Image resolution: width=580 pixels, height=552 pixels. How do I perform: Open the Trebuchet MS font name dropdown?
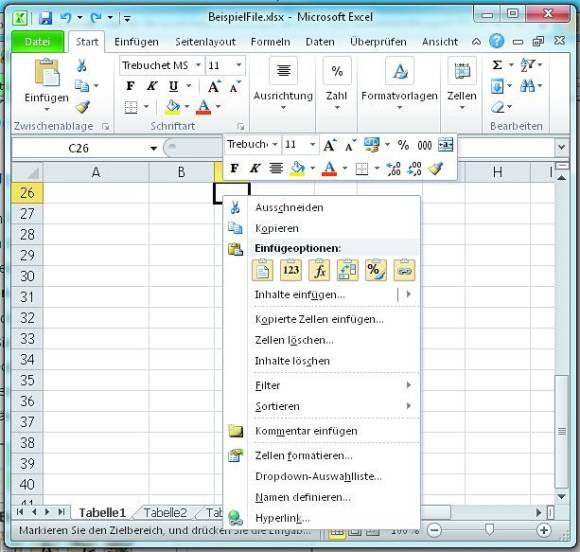[x=198, y=65]
